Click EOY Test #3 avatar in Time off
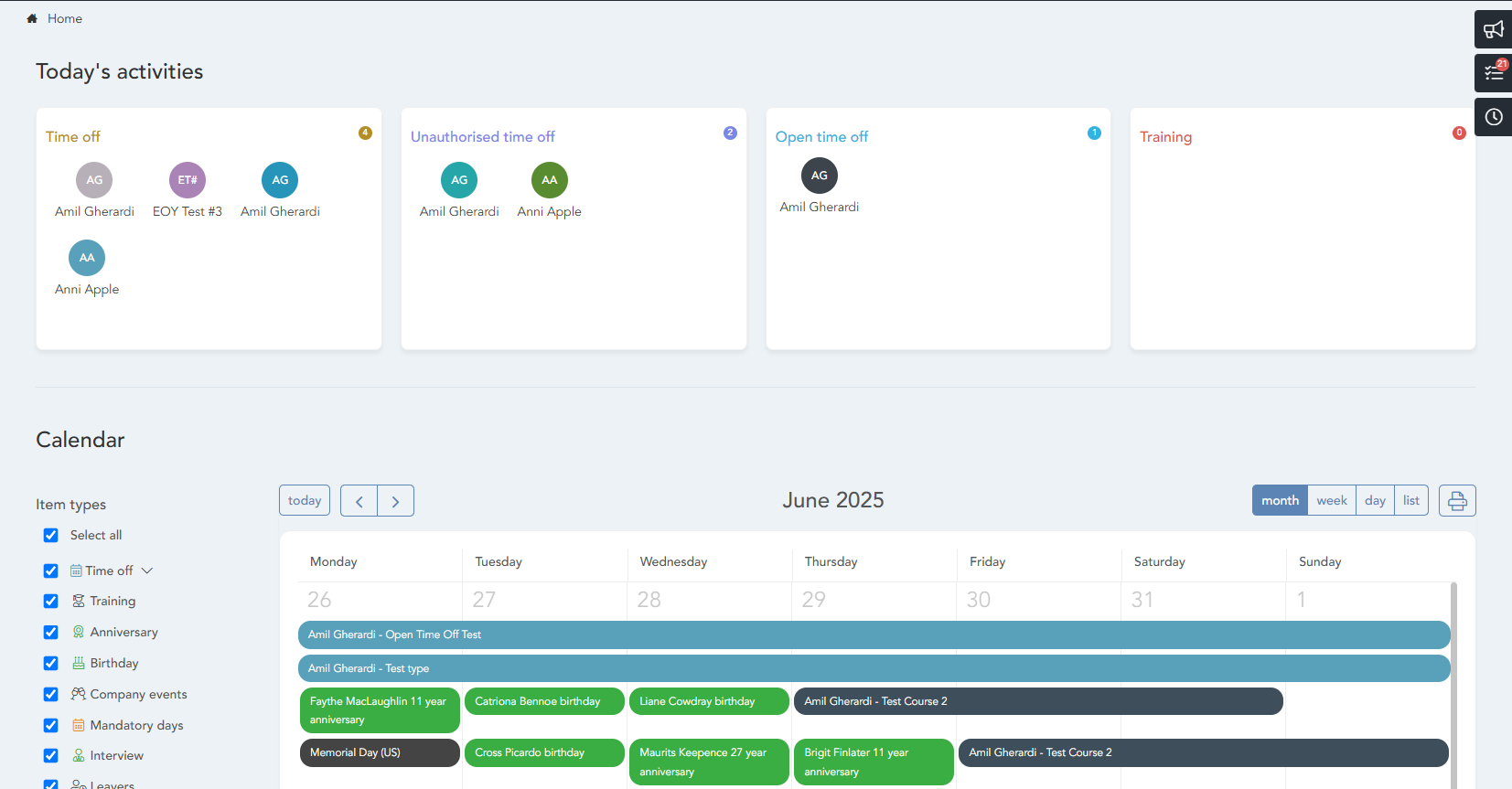 click(188, 180)
